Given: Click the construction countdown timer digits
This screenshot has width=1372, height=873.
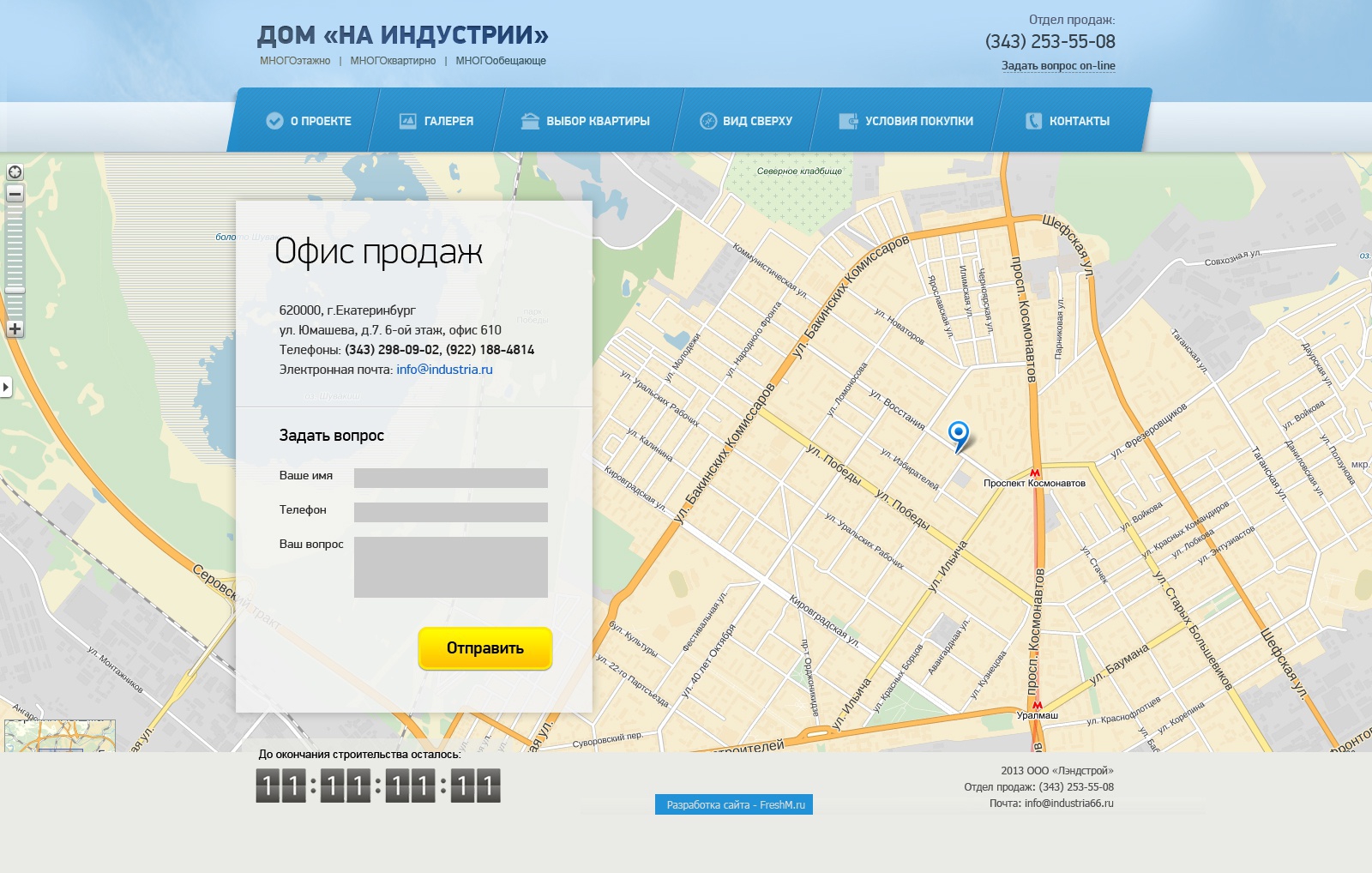Looking at the screenshot, I should 378,786.
